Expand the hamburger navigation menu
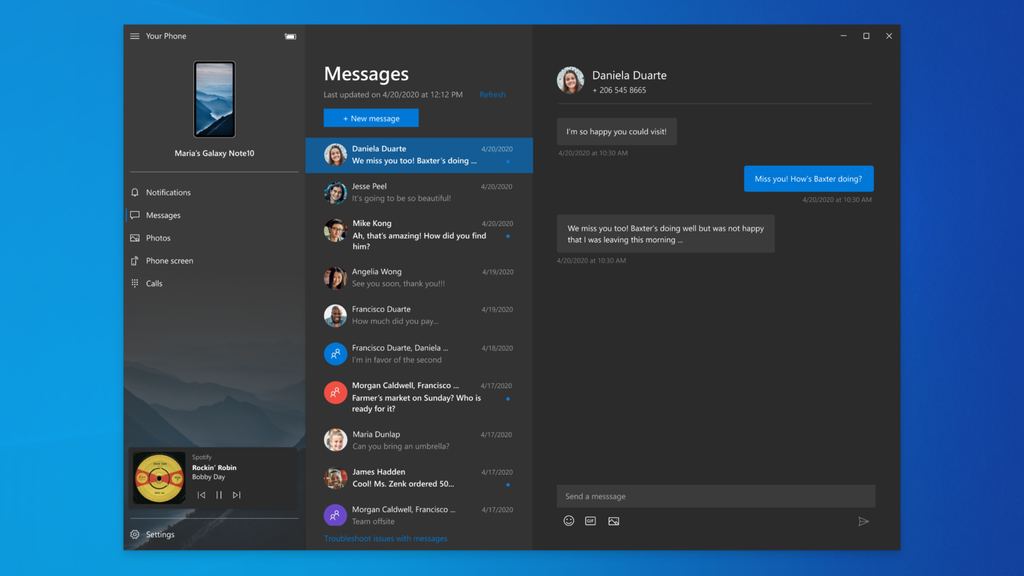The width and height of the screenshot is (1024, 576). 133,36
